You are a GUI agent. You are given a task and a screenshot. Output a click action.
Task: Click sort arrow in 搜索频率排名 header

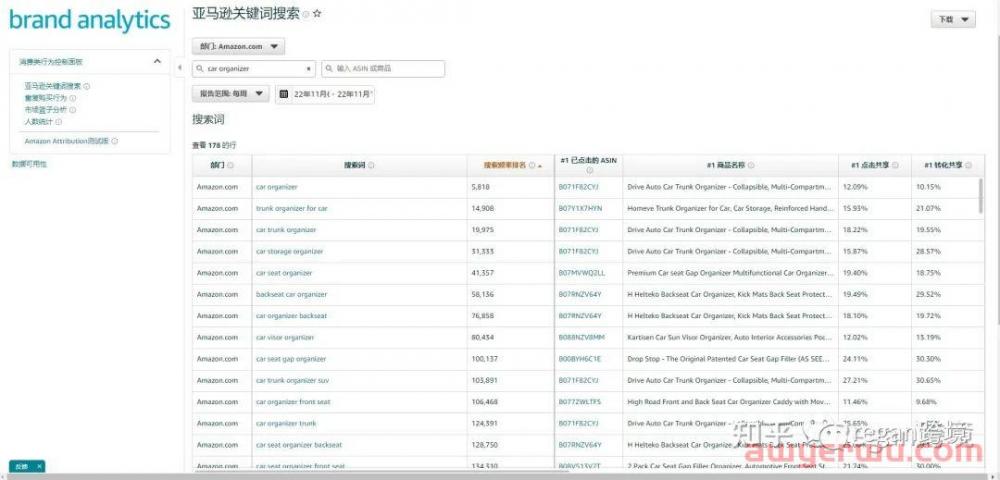[x=540, y=166]
